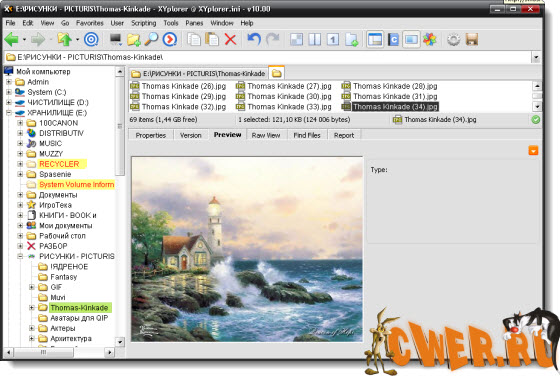This screenshot has width=560, height=376.
Task: Expand the MUSIC folder tree node
Action: click(x=20, y=144)
